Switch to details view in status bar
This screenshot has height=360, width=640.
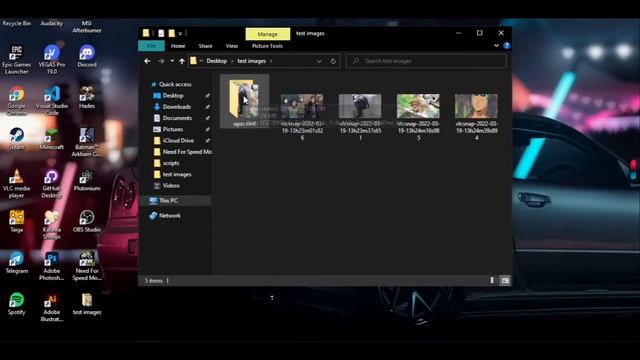492,280
